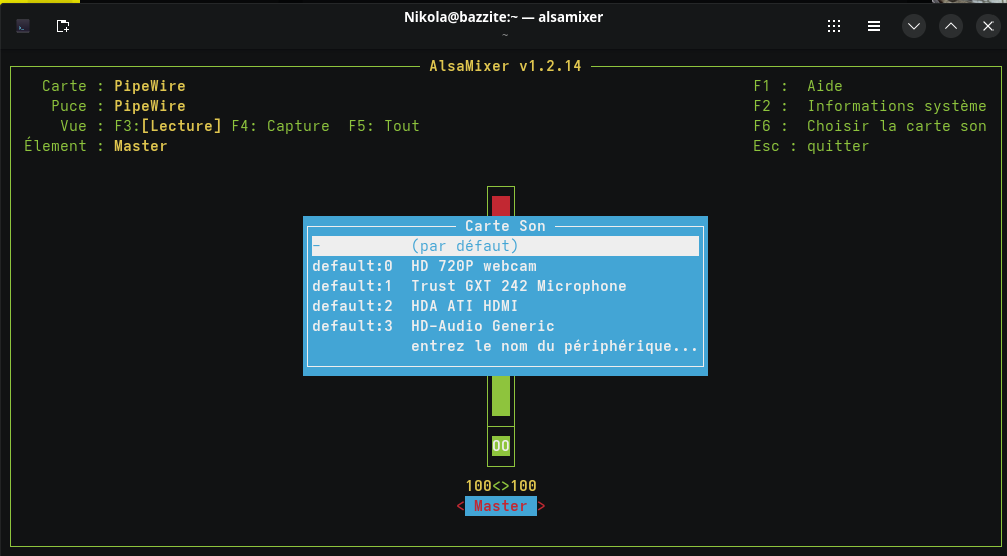Click the '100<>100' volume level value
The height and width of the screenshot is (556, 1007).
[x=501, y=486]
